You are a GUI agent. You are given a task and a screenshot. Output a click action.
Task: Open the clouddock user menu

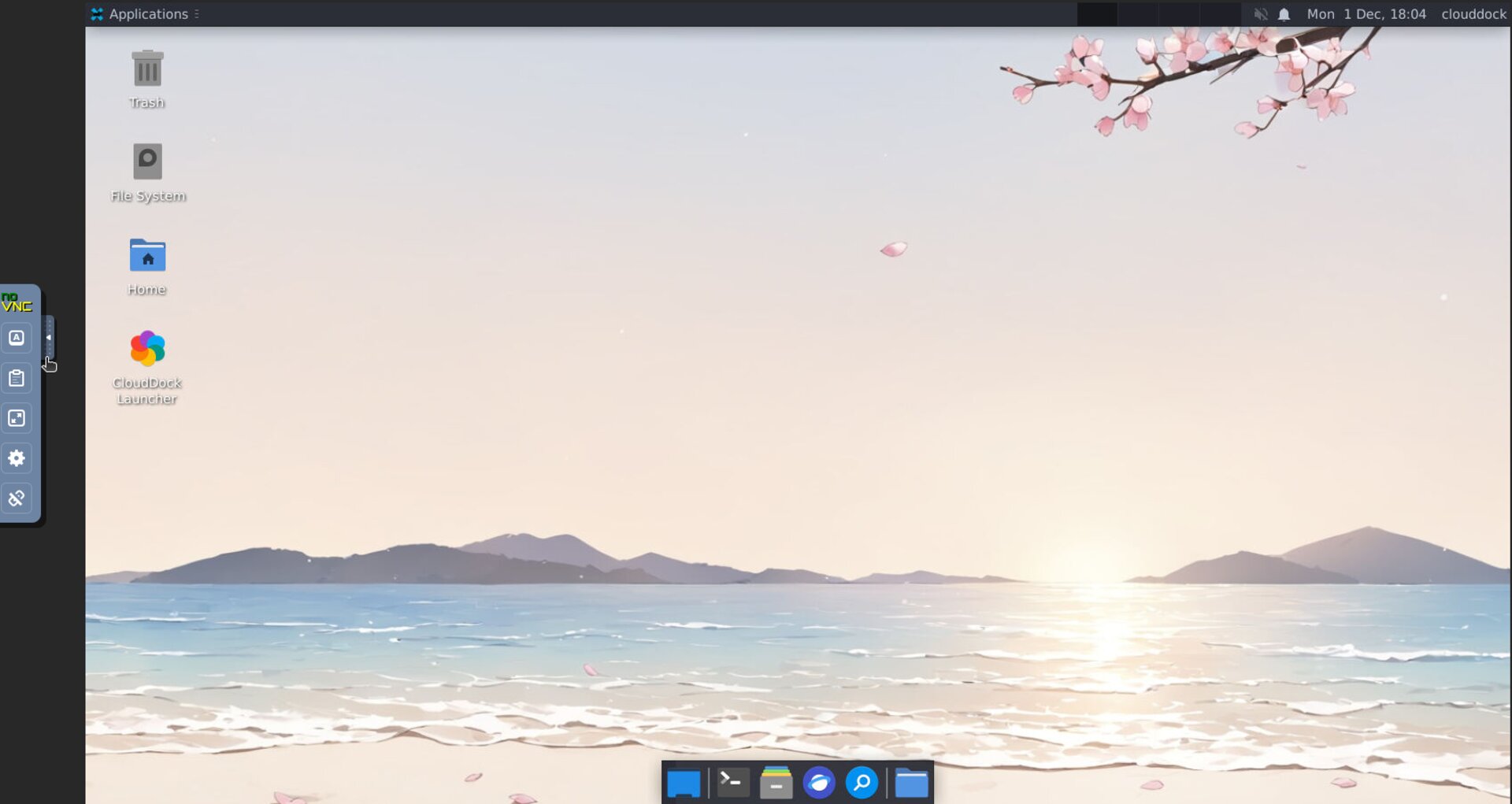click(1473, 14)
